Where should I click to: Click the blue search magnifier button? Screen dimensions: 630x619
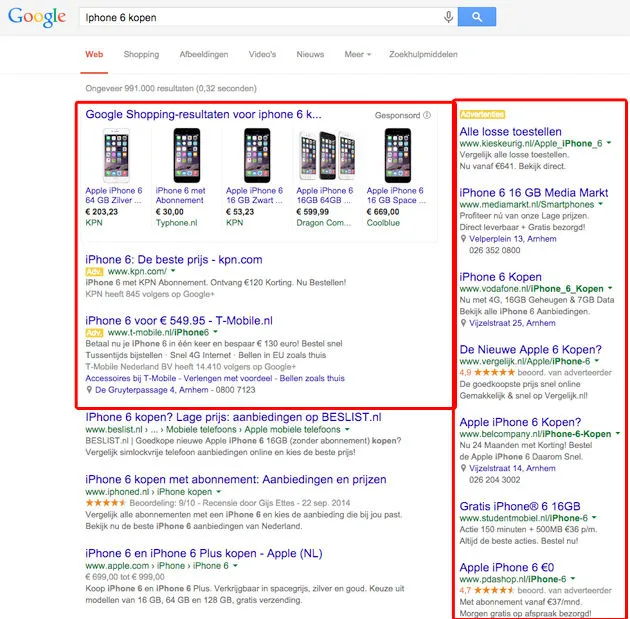point(477,17)
